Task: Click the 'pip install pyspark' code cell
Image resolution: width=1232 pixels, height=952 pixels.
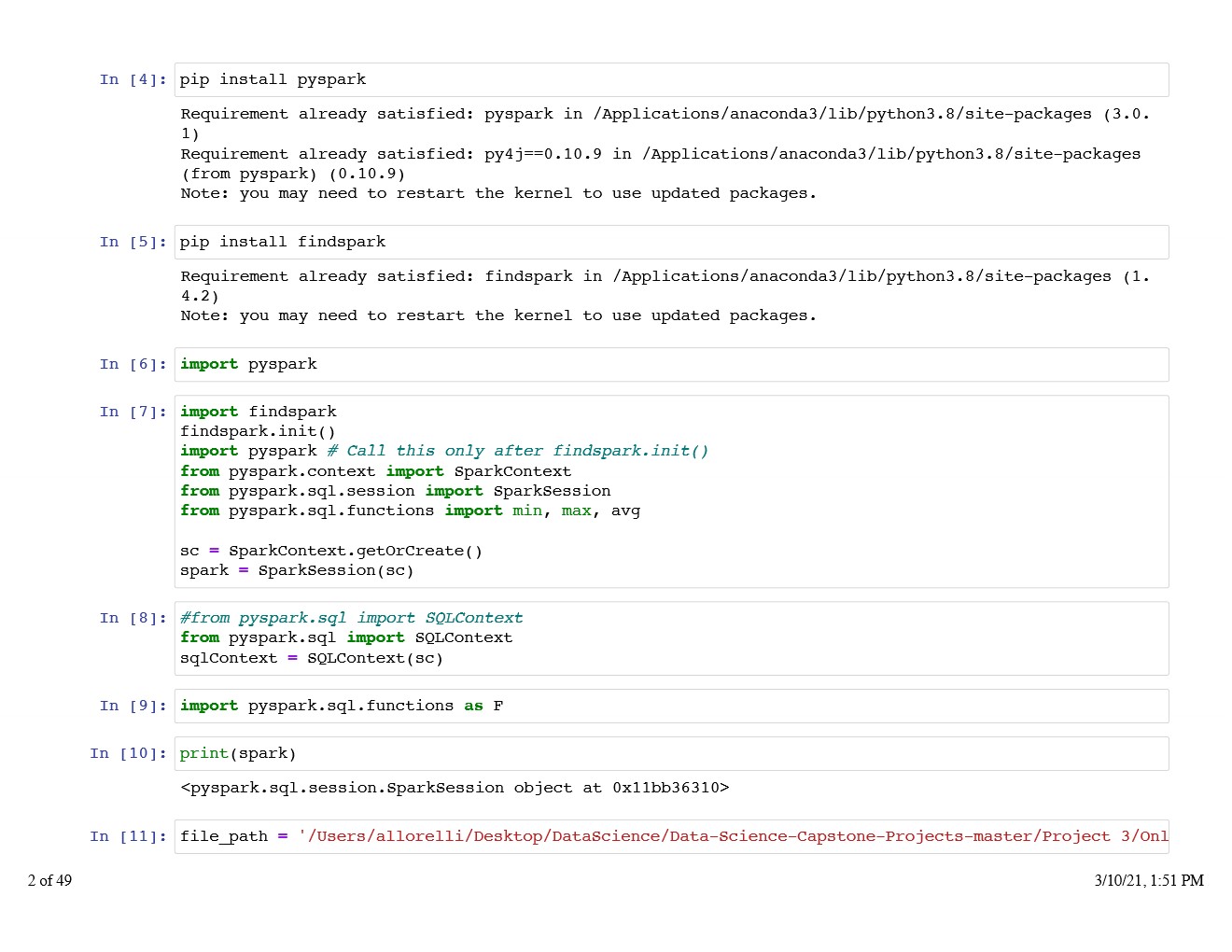Action: pyautogui.click(x=670, y=80)
